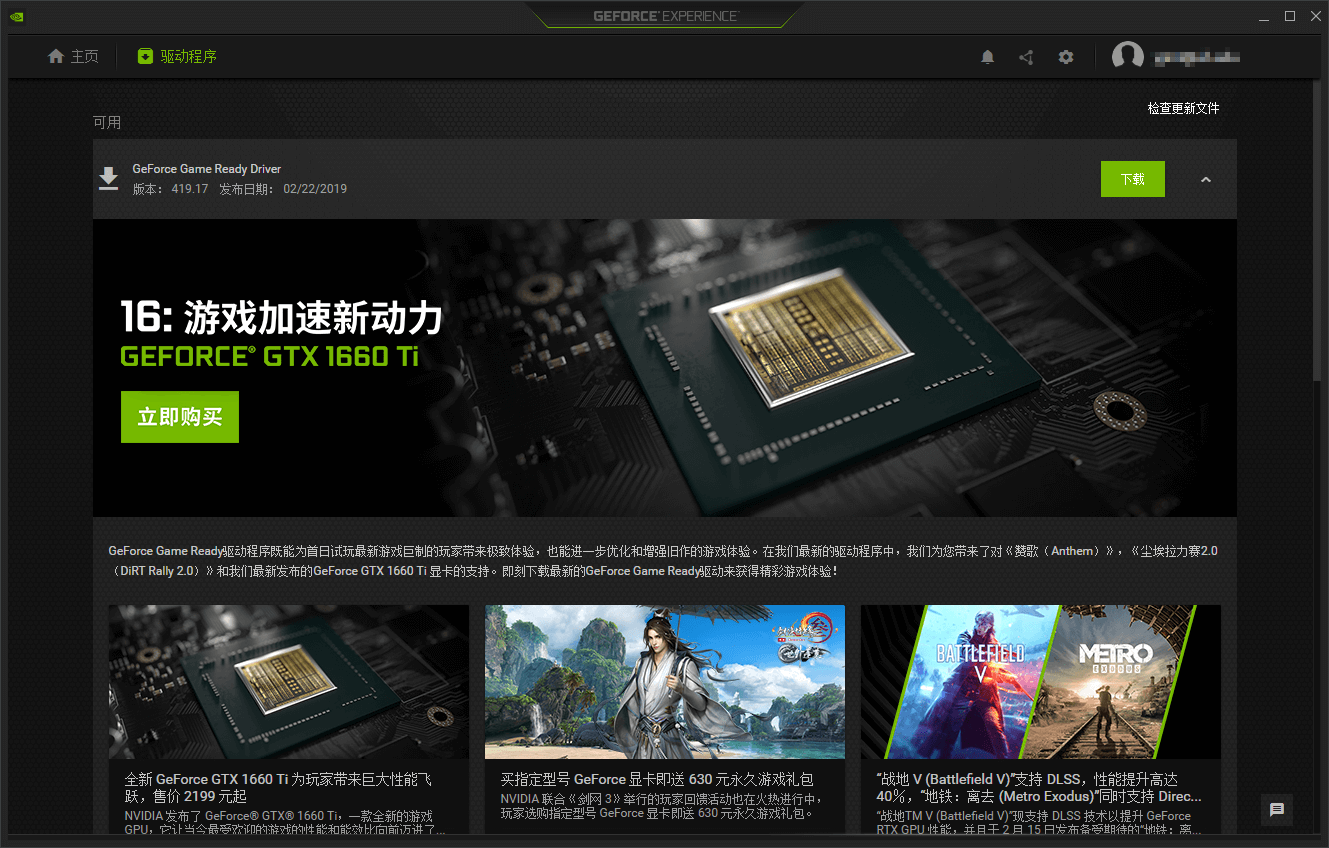Open the GTX 1660 Ti article thumbnail
Screen dimensions: 1329x848
[x=289, y=682]
